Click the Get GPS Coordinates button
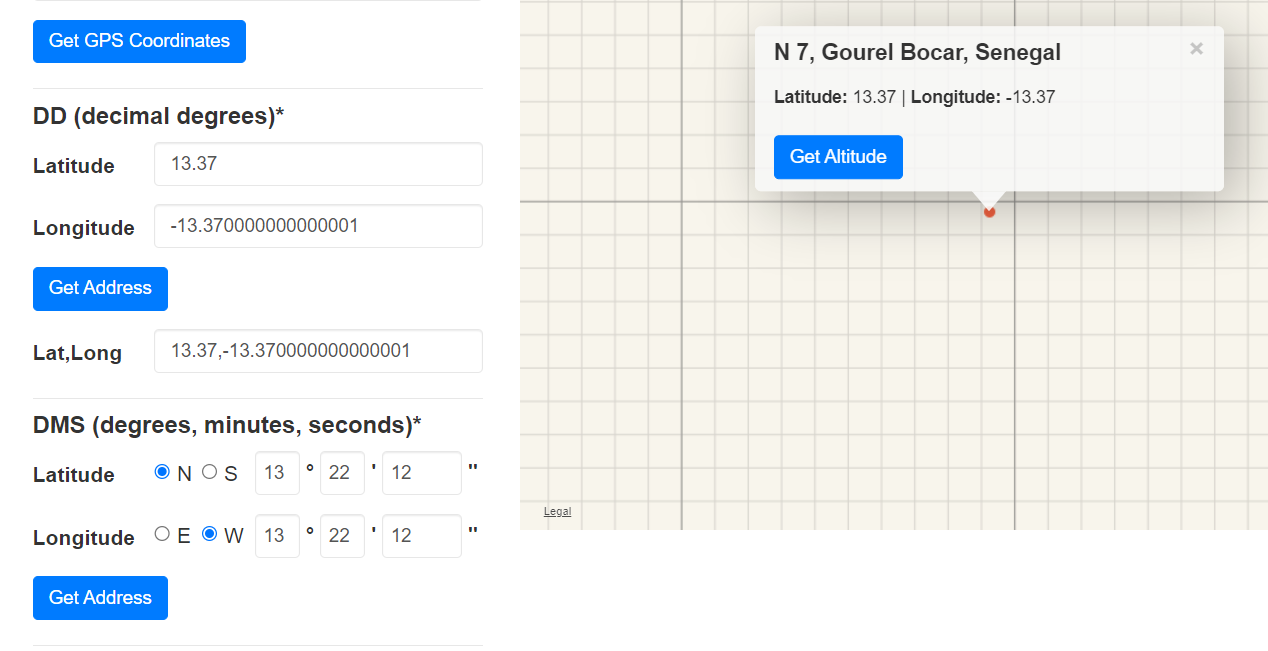Viewport: 1268px width, 651px height. pos(139,41)
